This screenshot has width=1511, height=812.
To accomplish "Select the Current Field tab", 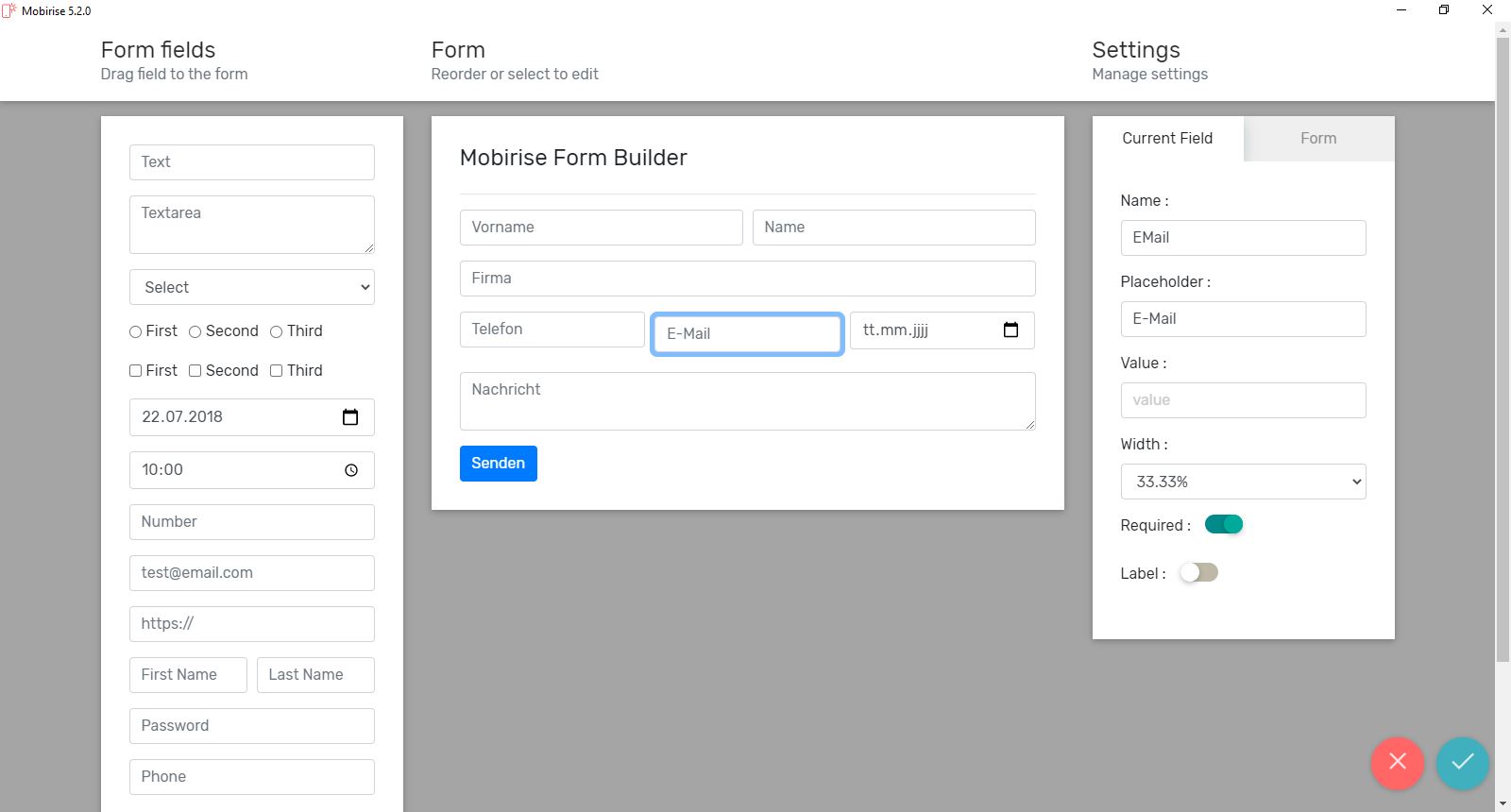I will (1167, 139).
